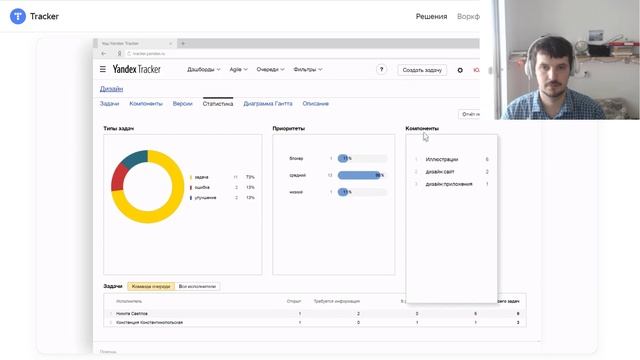Image resolution: width=640 pixels, height=360 pixels.
Task: Switch to the Описание tab
Action: pos(316,104)
